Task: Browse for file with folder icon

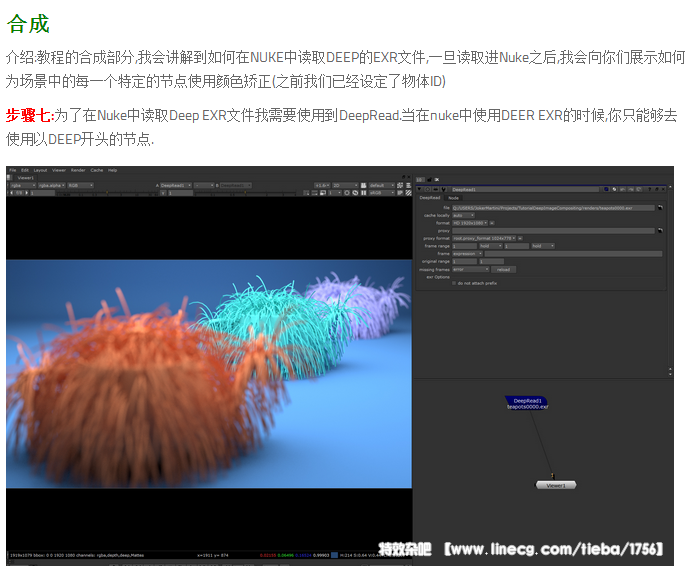Action: tap(660, 207)
